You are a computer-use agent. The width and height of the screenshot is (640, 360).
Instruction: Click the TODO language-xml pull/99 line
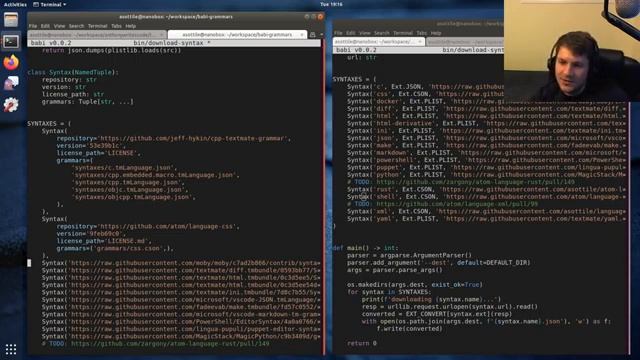(442, 204)
